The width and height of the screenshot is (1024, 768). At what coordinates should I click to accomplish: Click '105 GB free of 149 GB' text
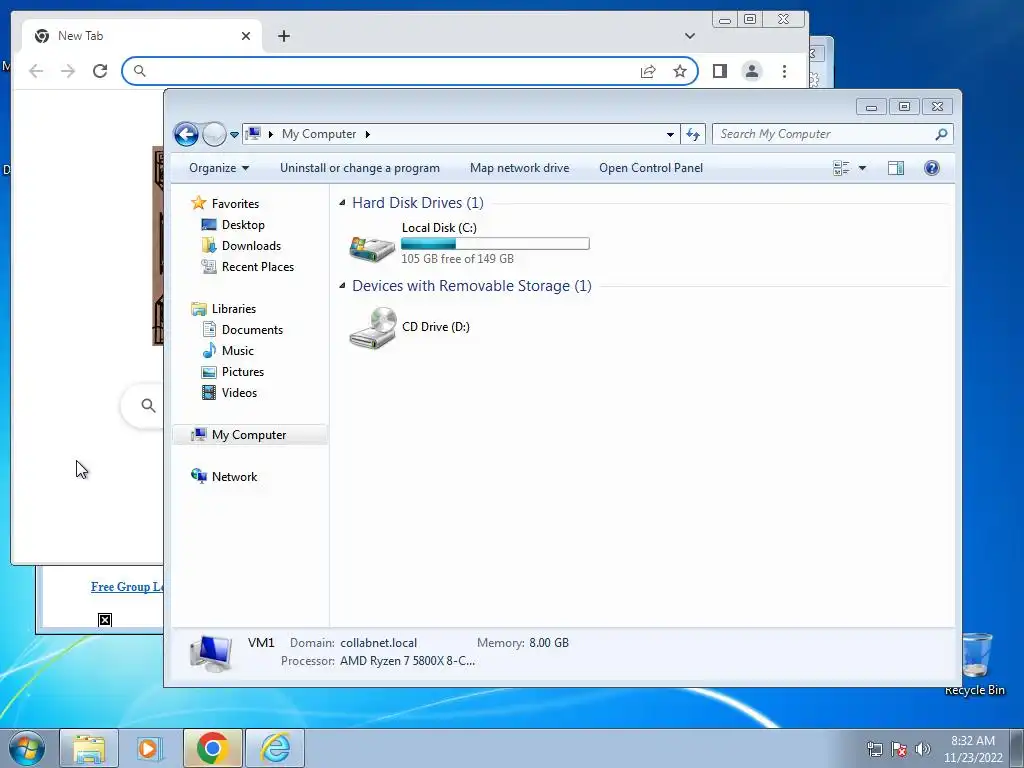coord(457,259)
